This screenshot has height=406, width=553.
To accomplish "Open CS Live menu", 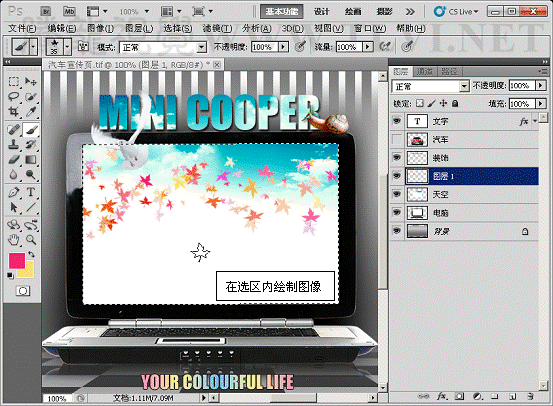I will (x=456, y=12).
